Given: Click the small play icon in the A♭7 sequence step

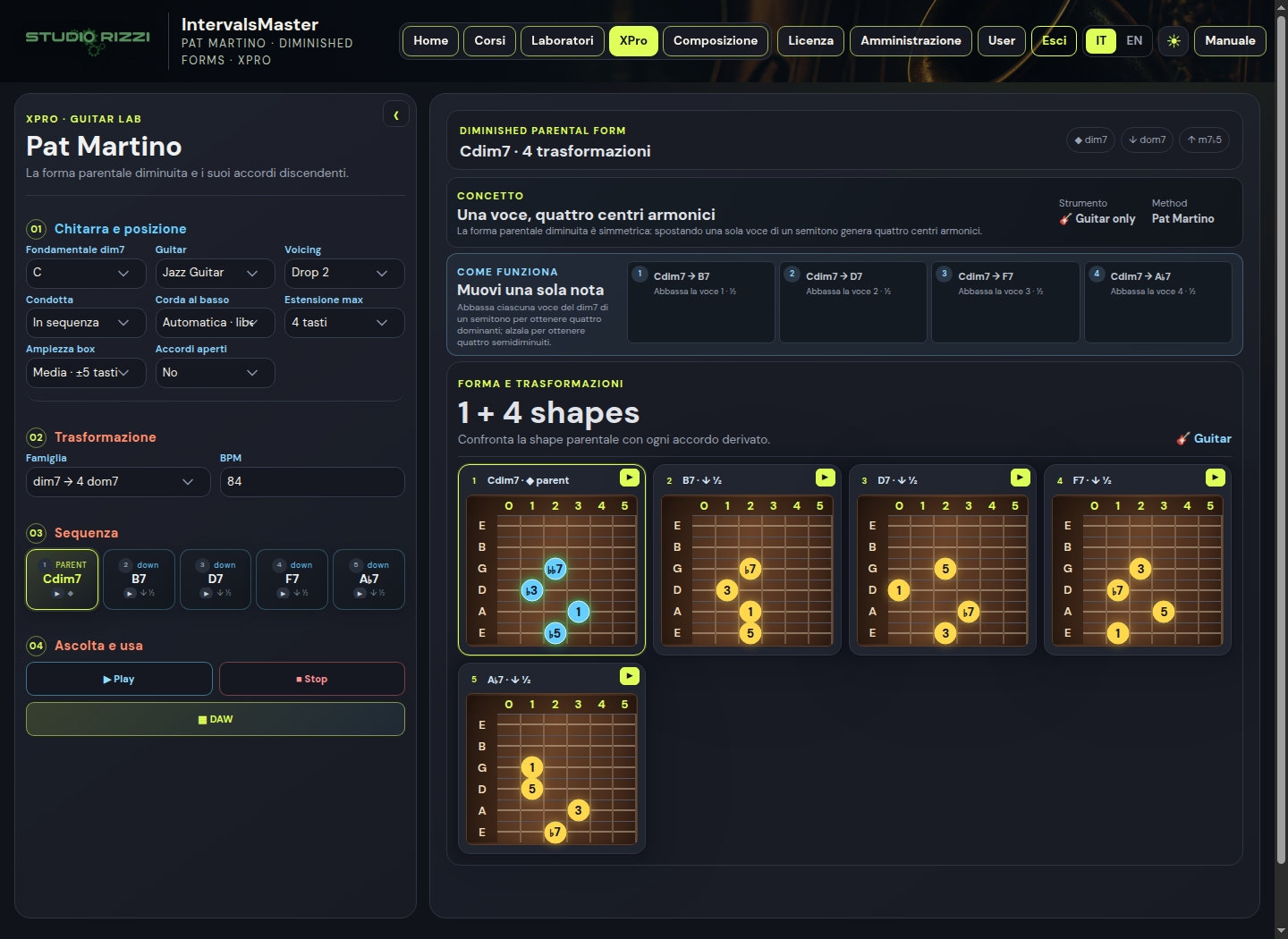Looking at the screenshot, I should coord(360,594).
